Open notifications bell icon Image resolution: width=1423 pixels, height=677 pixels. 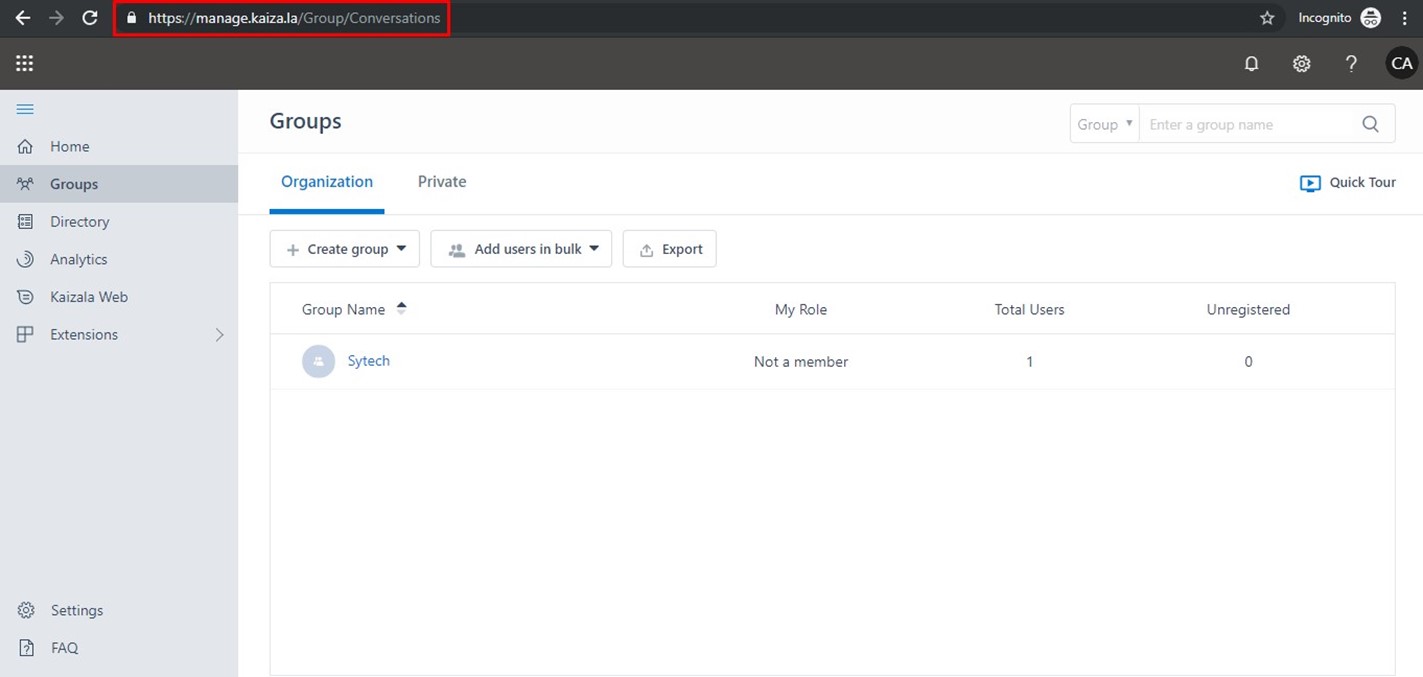tap(1251, 64)
